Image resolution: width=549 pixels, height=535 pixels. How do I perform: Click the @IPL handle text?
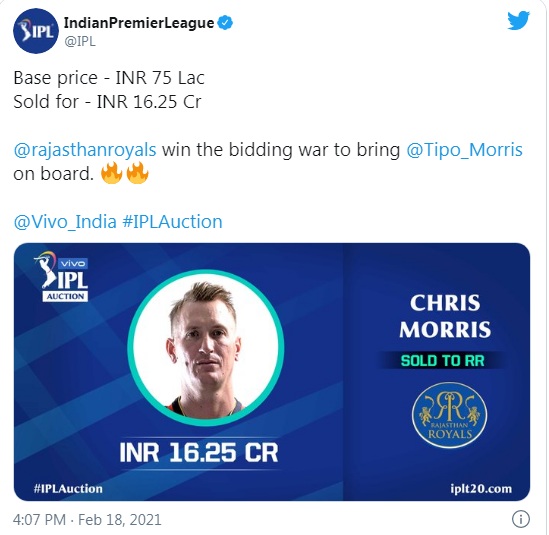[x=80, y=41]
